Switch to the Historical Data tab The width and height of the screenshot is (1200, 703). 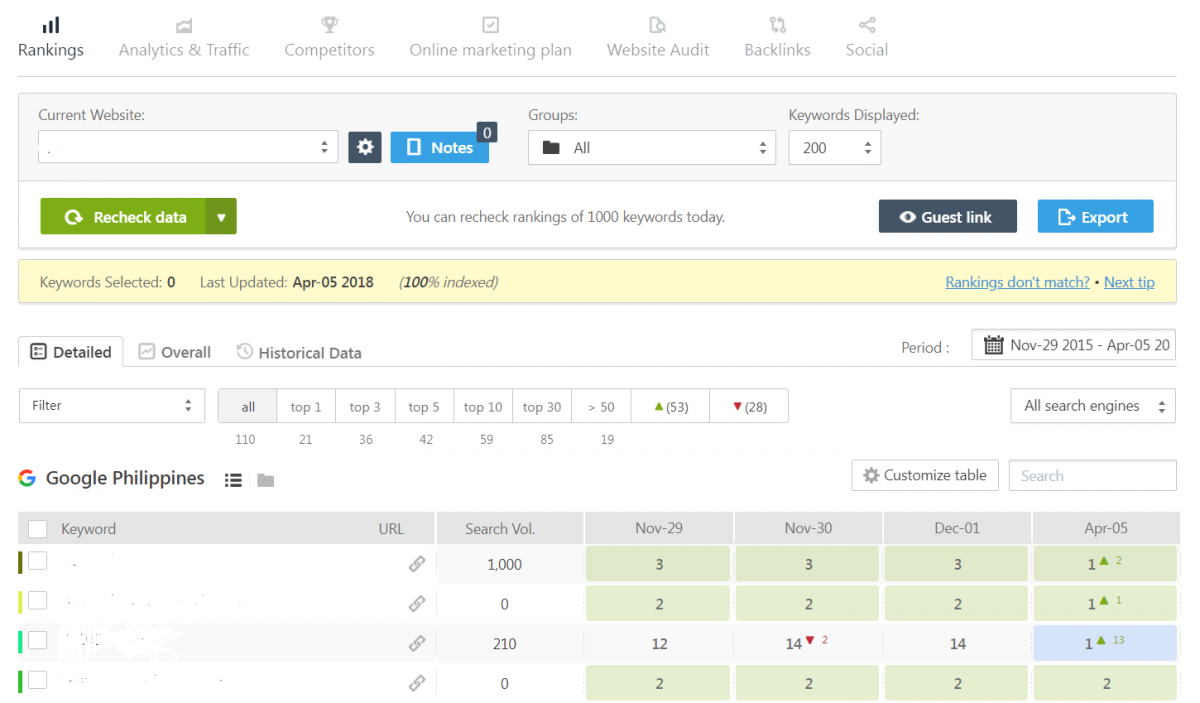pyautogui.click(x=299, y=352)
